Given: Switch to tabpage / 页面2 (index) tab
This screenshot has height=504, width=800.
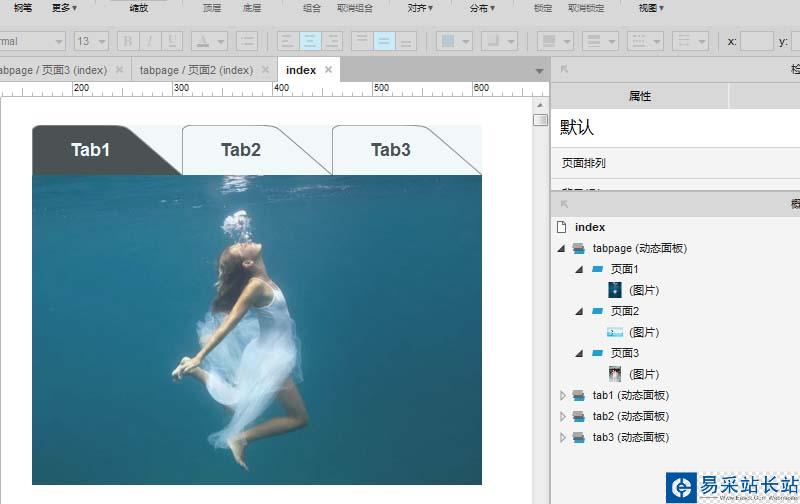Looking at the screenshot, I should (x=196, y=70).
